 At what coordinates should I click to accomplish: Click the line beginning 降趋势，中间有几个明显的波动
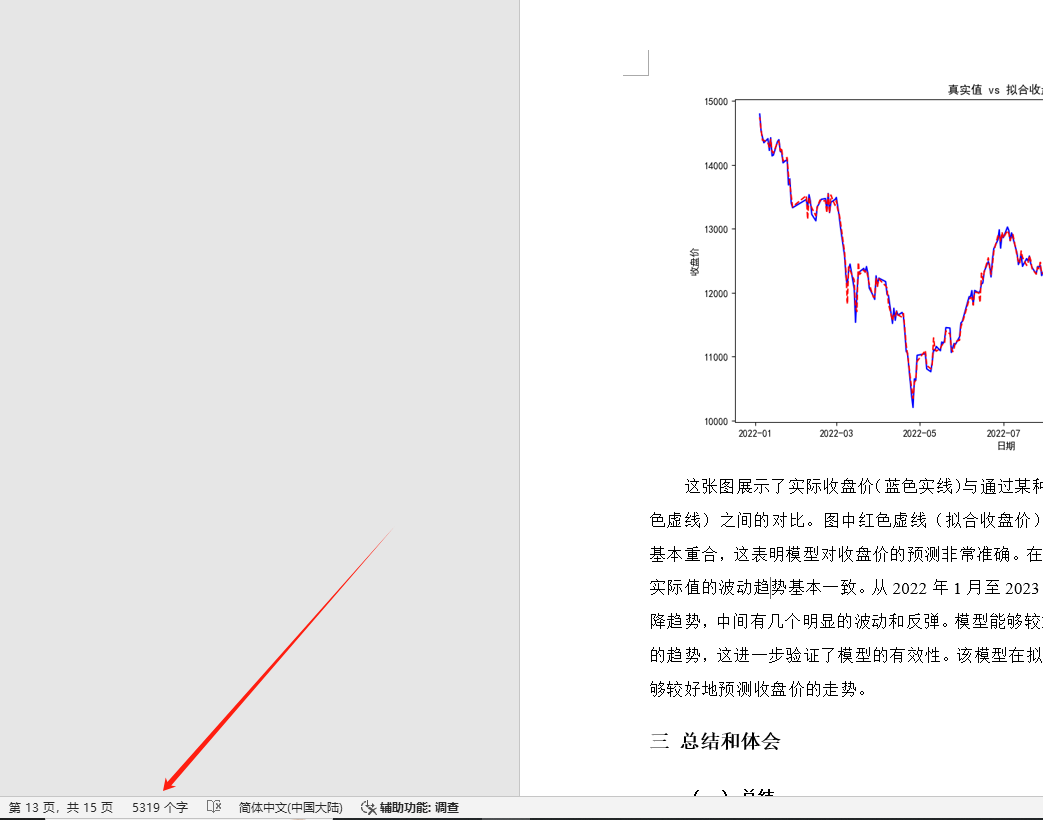click(x=846, y=621)
